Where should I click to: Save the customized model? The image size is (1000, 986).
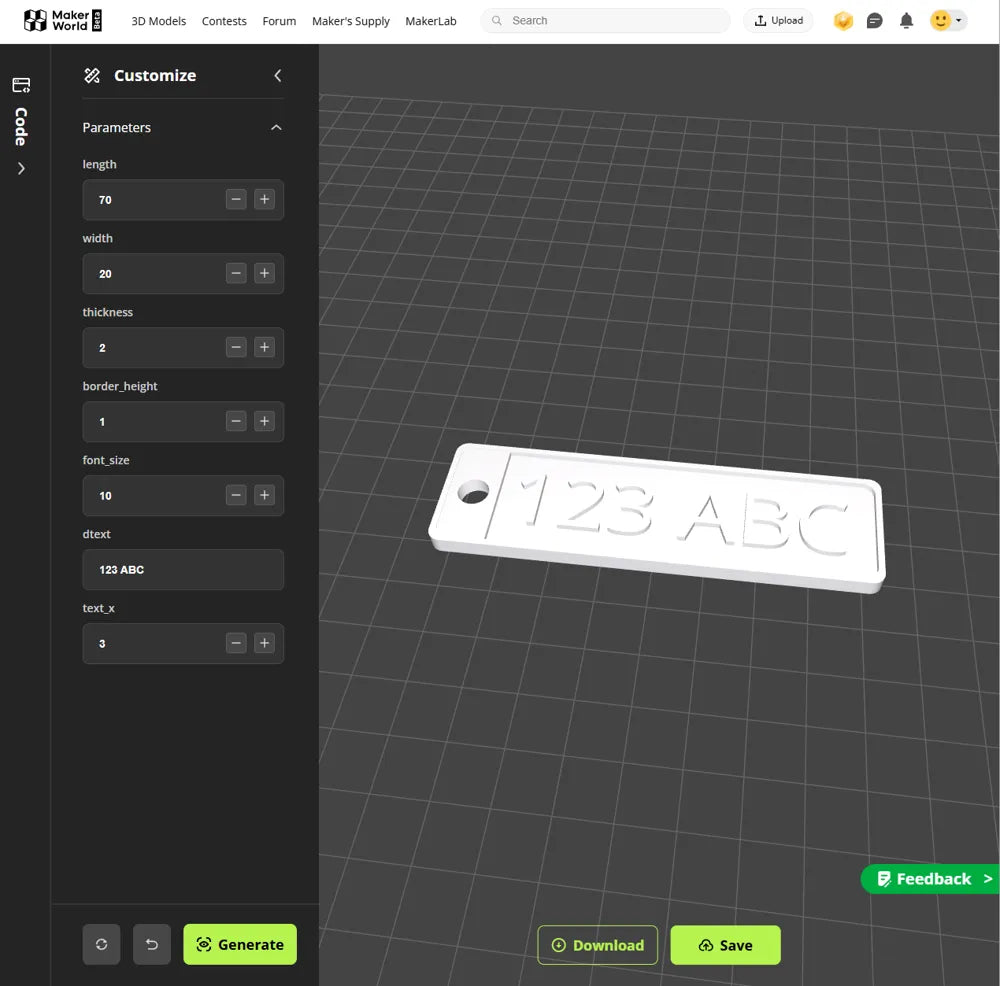725,944
